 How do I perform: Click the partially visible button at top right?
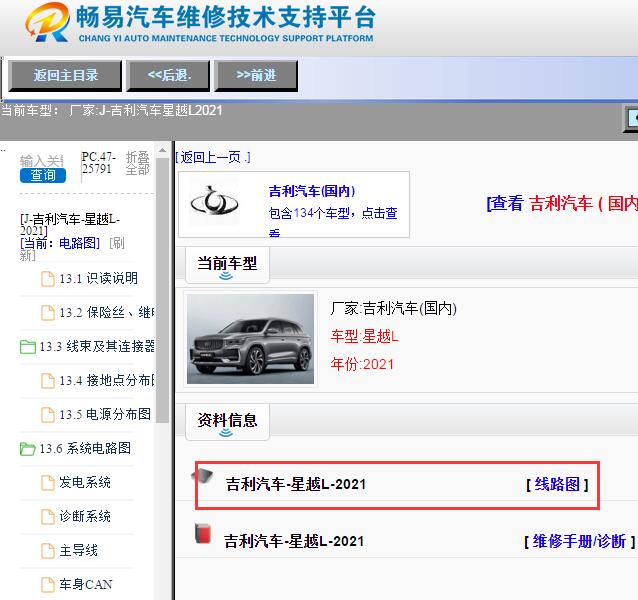631,118
